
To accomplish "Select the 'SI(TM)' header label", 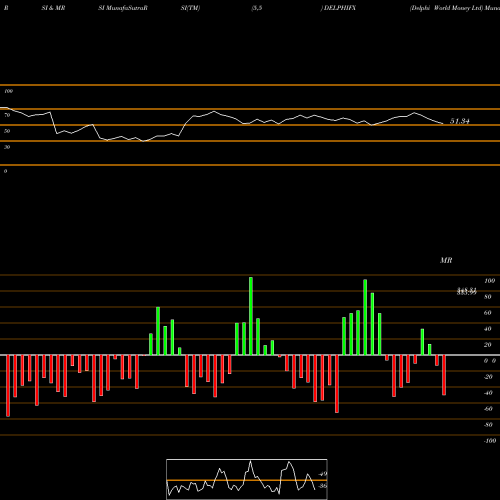I will pyautogui.click(x=190, y=8).
